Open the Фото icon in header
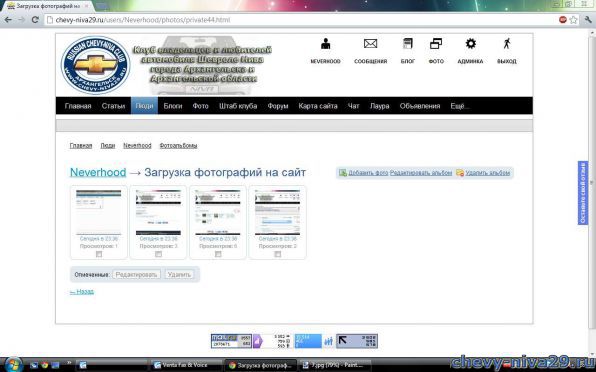Viewport: 596px width, 372px height. (x=436, y=44)
